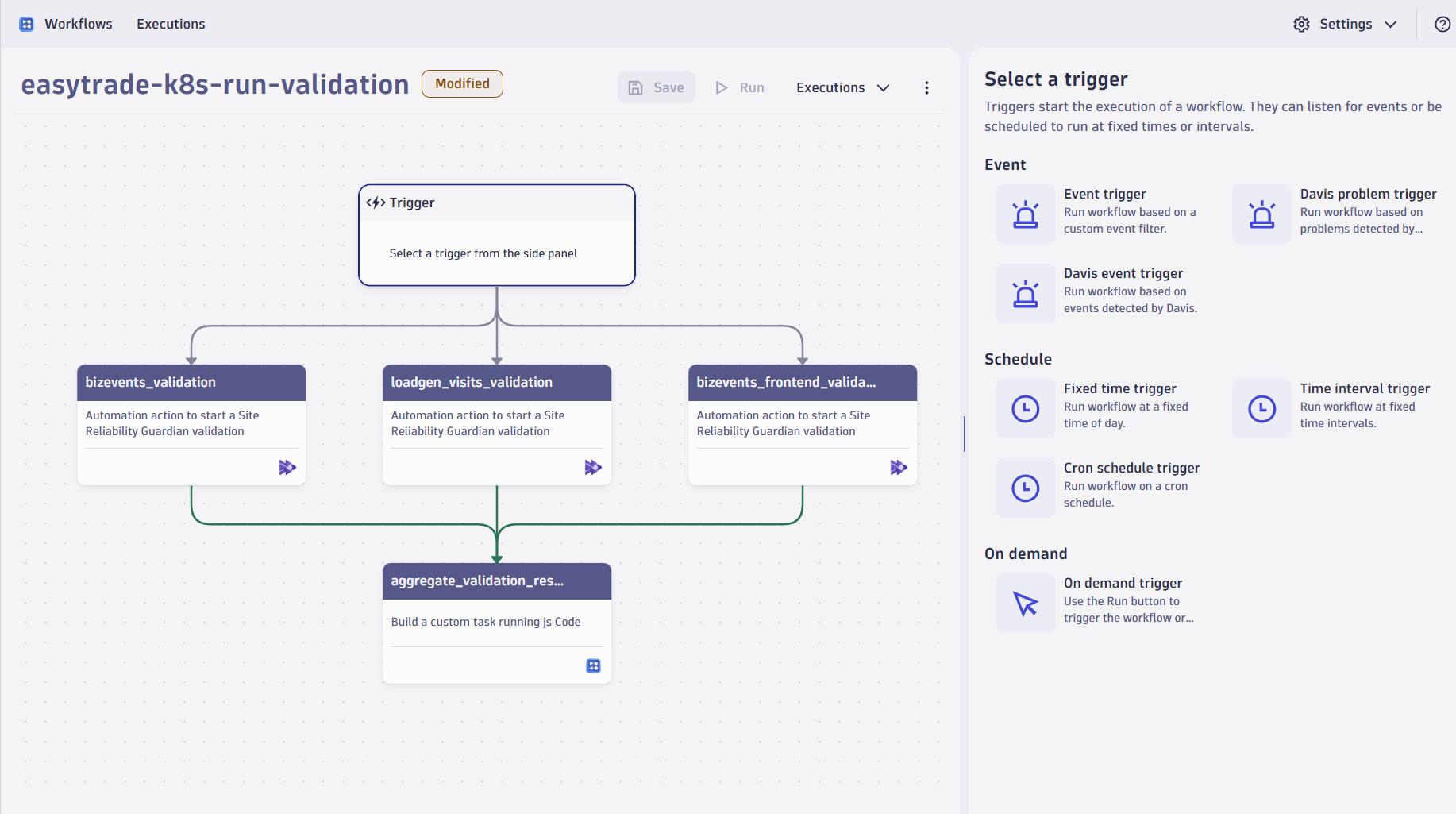
Task: Run the workflow with Run button
Action: pos(740,87)
